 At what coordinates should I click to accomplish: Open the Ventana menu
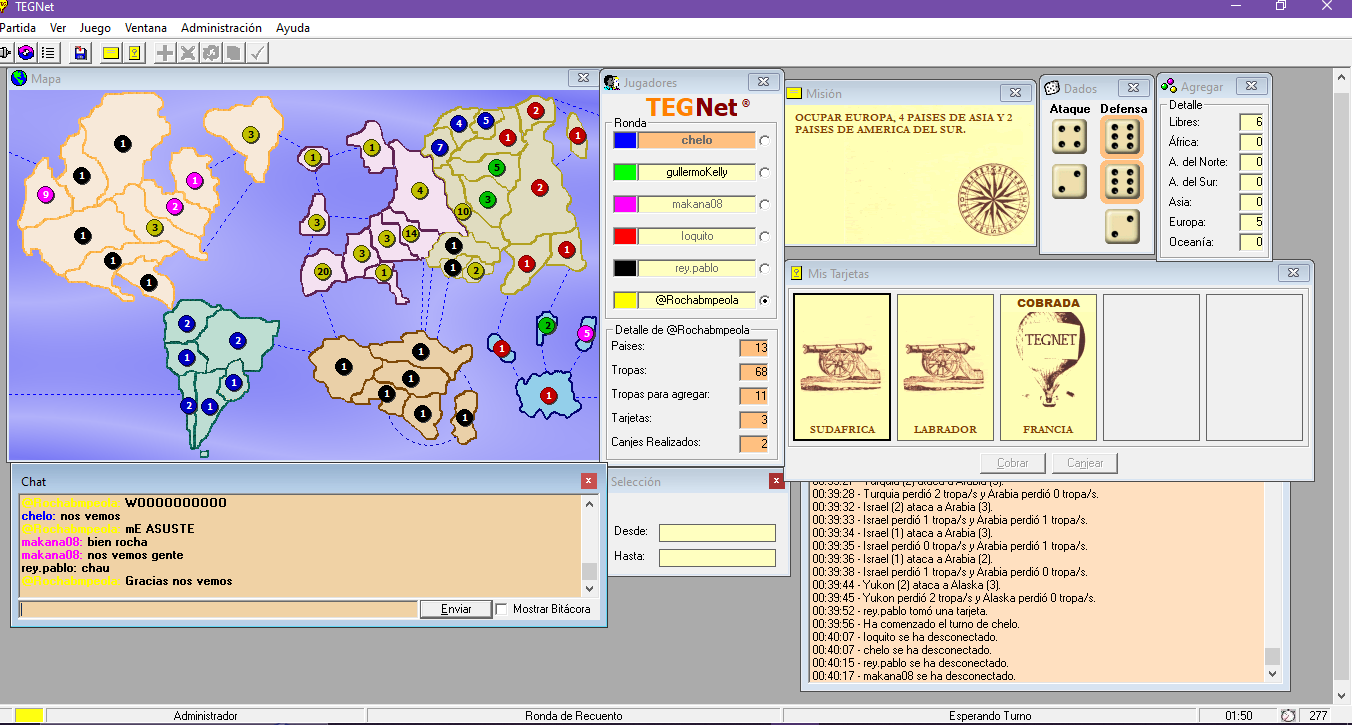(146, 28)
